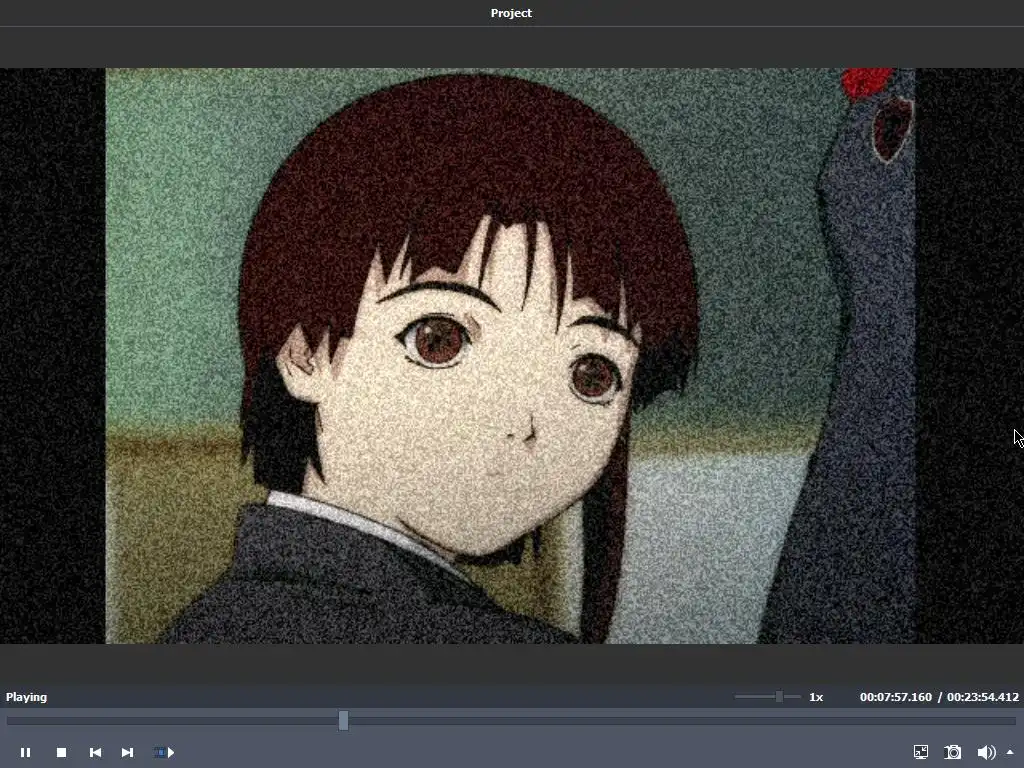Click the playback speed slider handle
Image resolution: width=1024 pixels, height=768 pixels.
[x=779, y=697]
